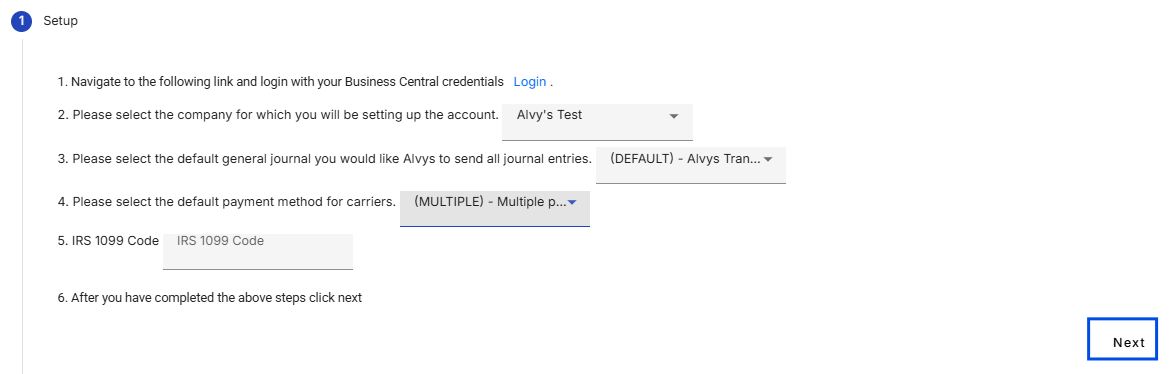1170x374 pixels.
Task: Open the Business Central Login link
Action: click(530, 81)
